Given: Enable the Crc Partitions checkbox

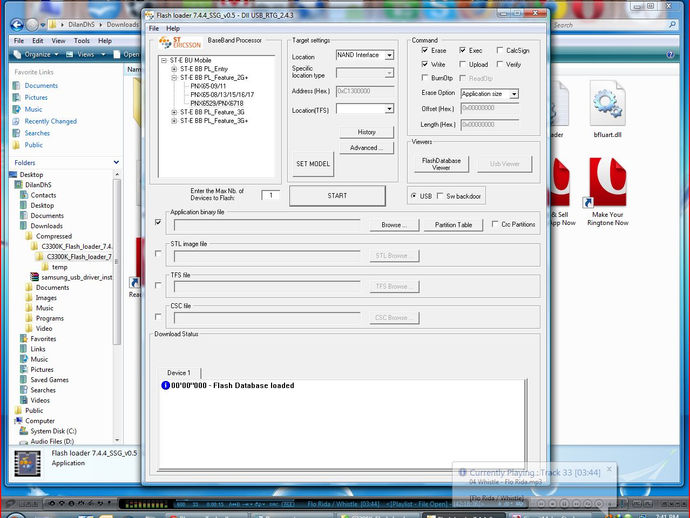Looking at the screenshot, I should 495,224.
